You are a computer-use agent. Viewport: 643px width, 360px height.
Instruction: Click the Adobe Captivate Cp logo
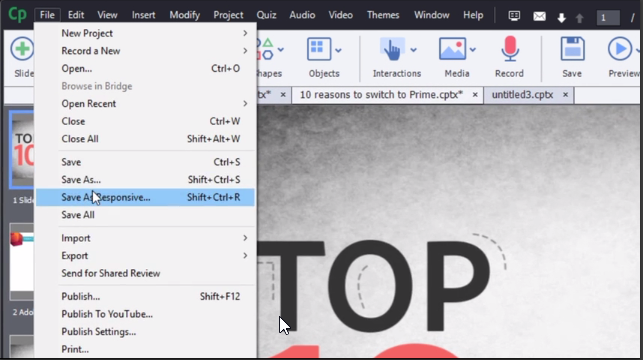(17, 14)
